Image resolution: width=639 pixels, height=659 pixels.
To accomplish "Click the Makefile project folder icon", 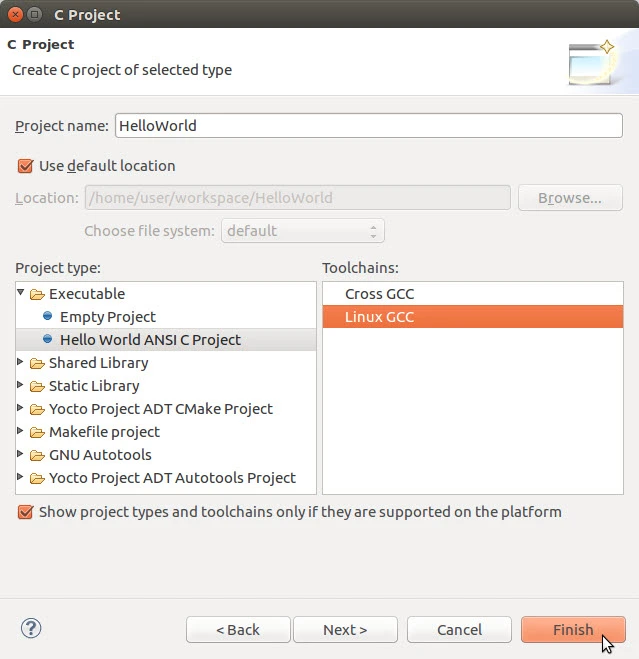I will [38, 432].
